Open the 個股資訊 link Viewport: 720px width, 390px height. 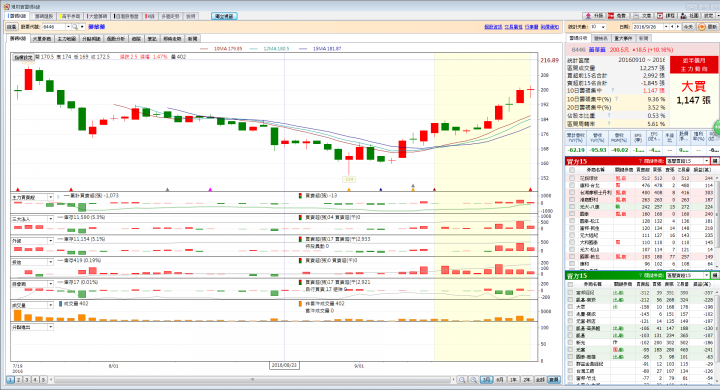click(493, 27)
